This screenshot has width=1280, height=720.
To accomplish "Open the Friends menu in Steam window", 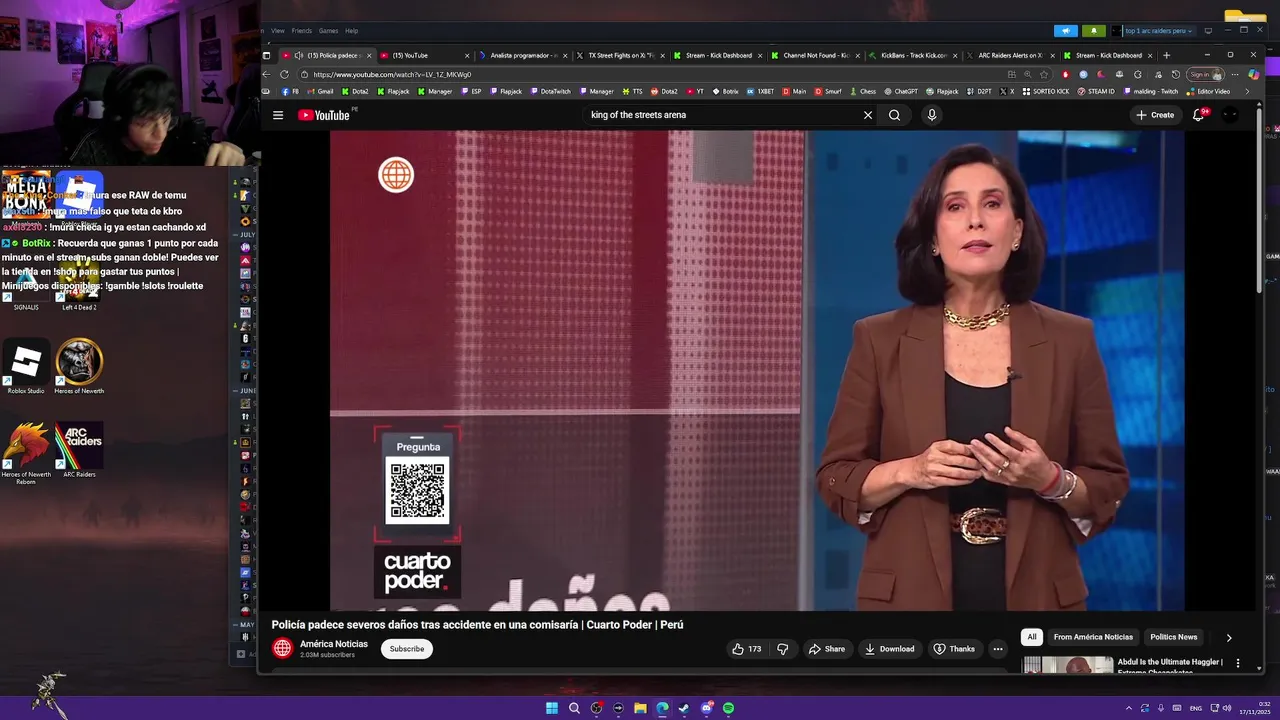I will [301, 31].
